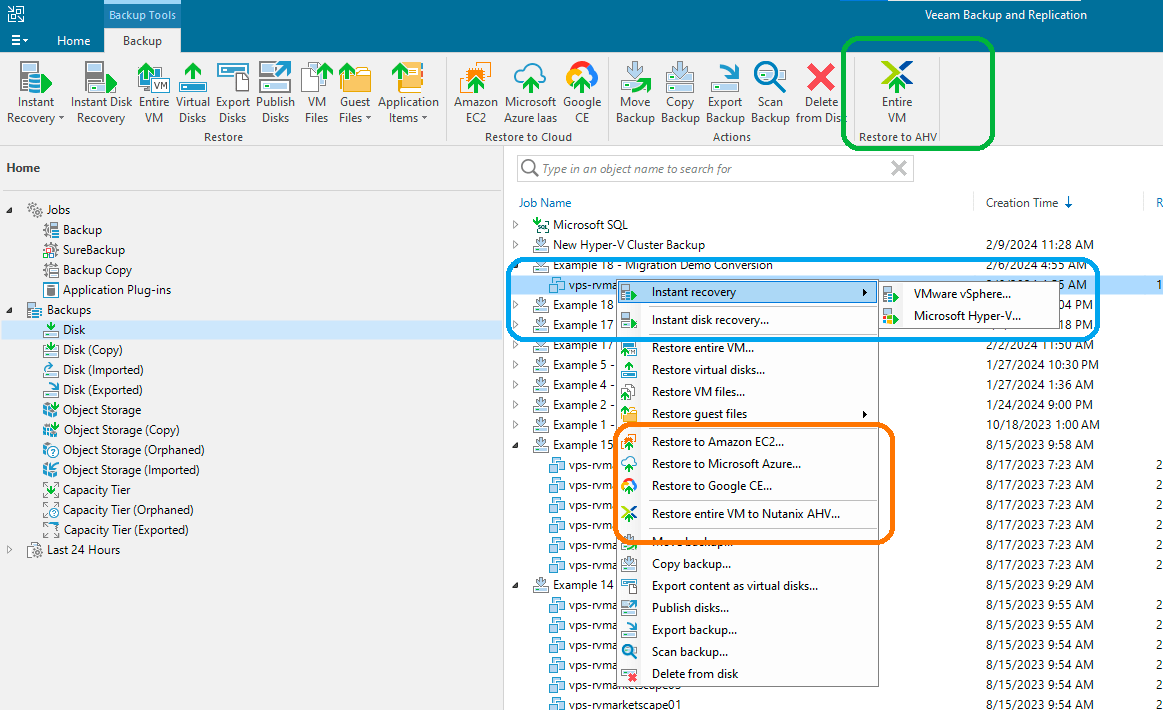Viewport: 1163px width, 710px height.
Task: Pick VMware vSphere in submenu
Action: (x=969, y=294)
